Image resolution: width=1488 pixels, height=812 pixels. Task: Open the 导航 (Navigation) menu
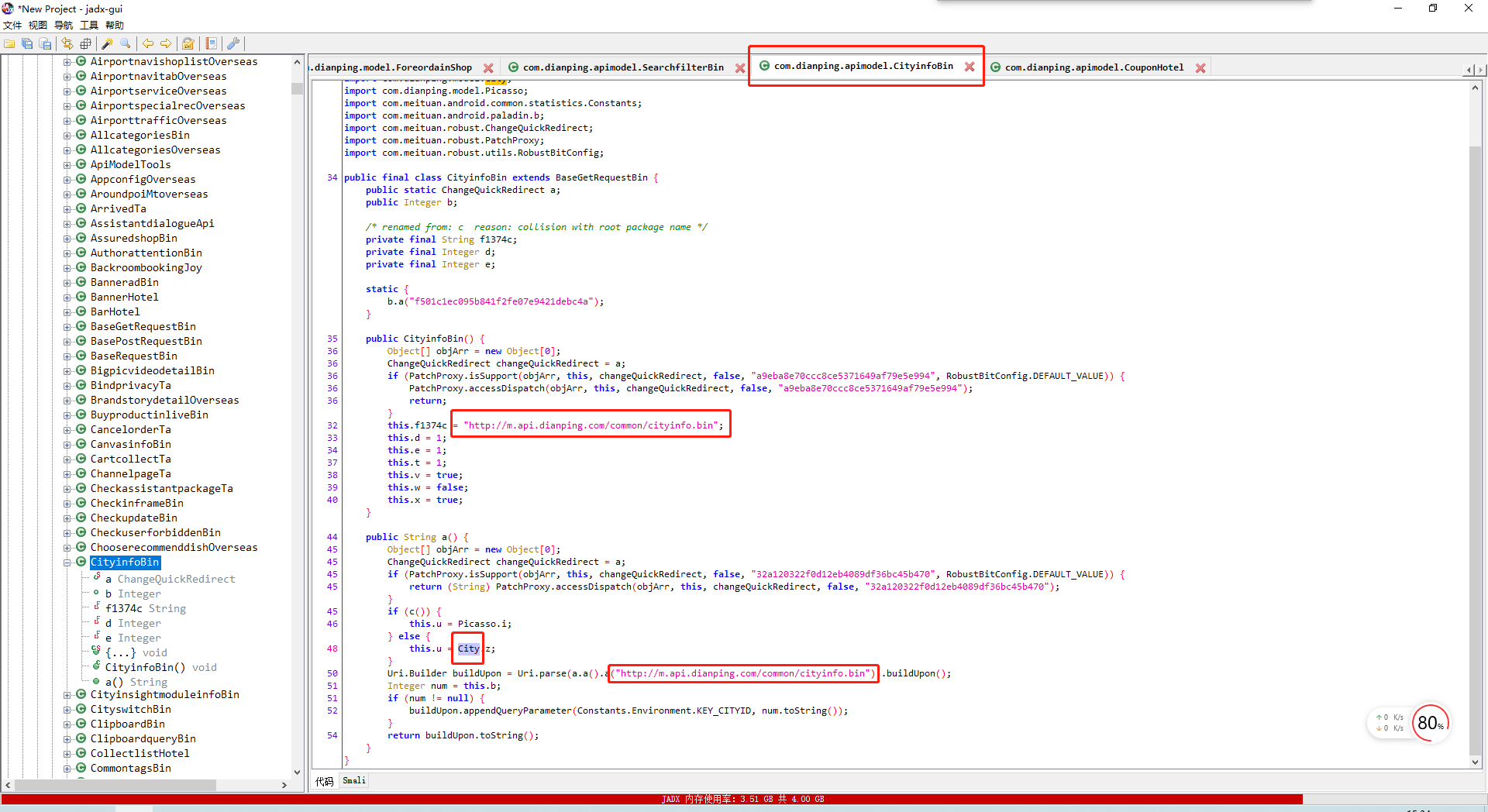pyautogui.click(x=64, y=26)
